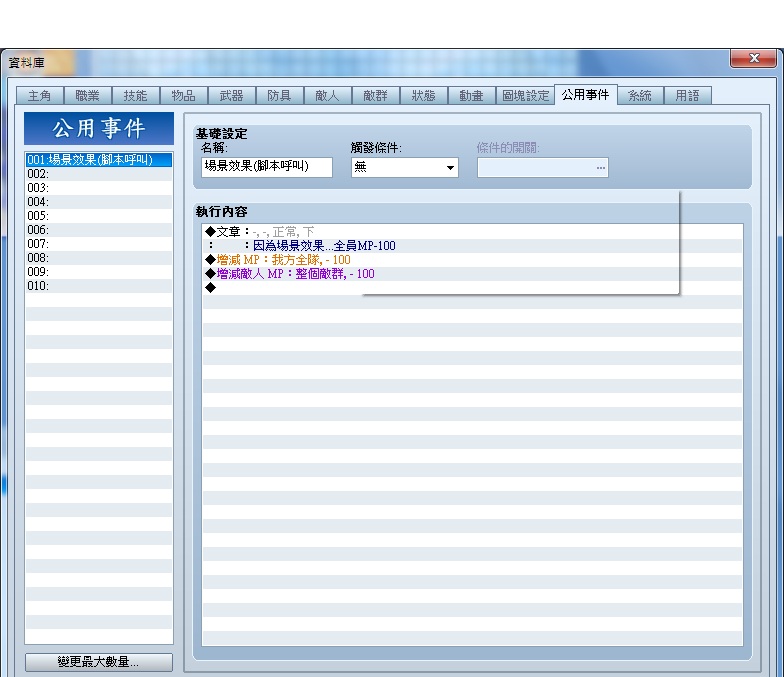Switch to the 主角 tab
Image resolution: width=784 pixels, height=677 pixels.
(40, 95)
